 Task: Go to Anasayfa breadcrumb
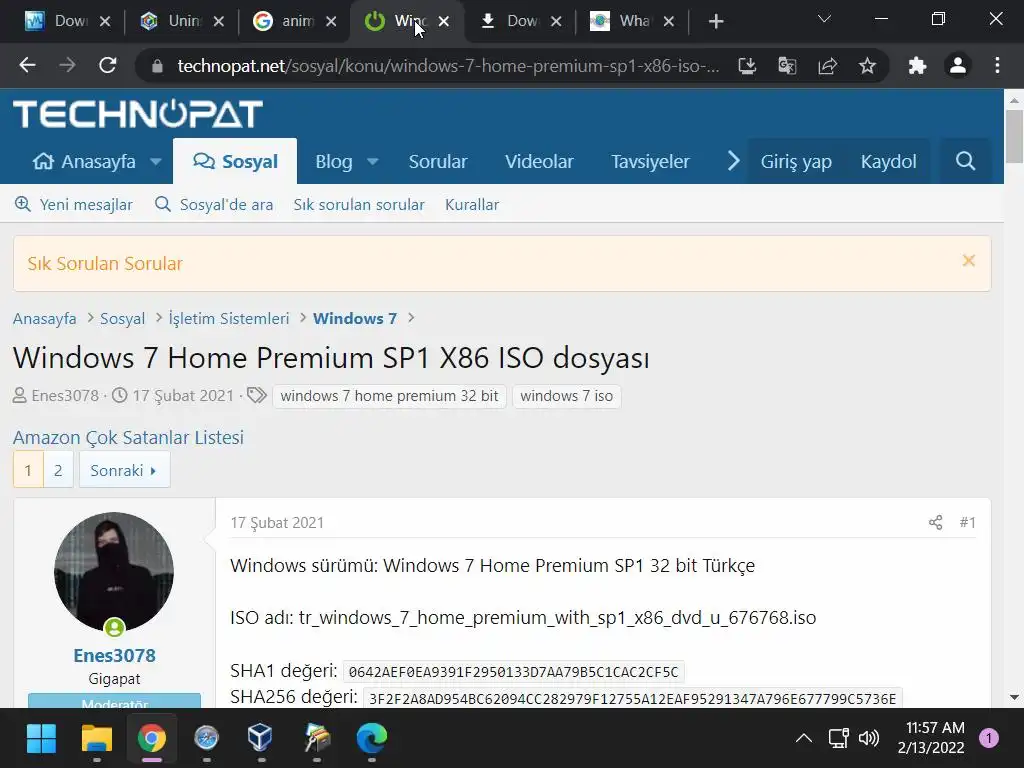pos(44,319)
